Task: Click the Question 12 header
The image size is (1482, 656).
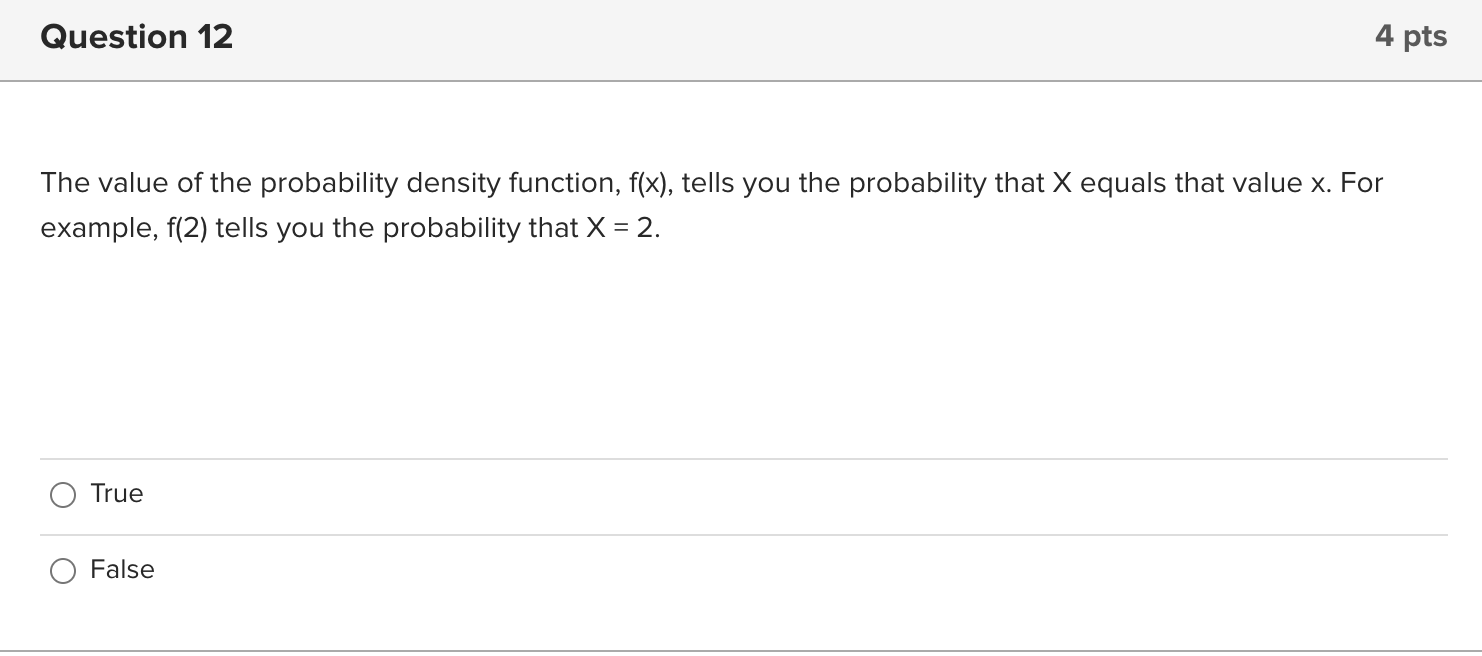Action: coord(135,36)
